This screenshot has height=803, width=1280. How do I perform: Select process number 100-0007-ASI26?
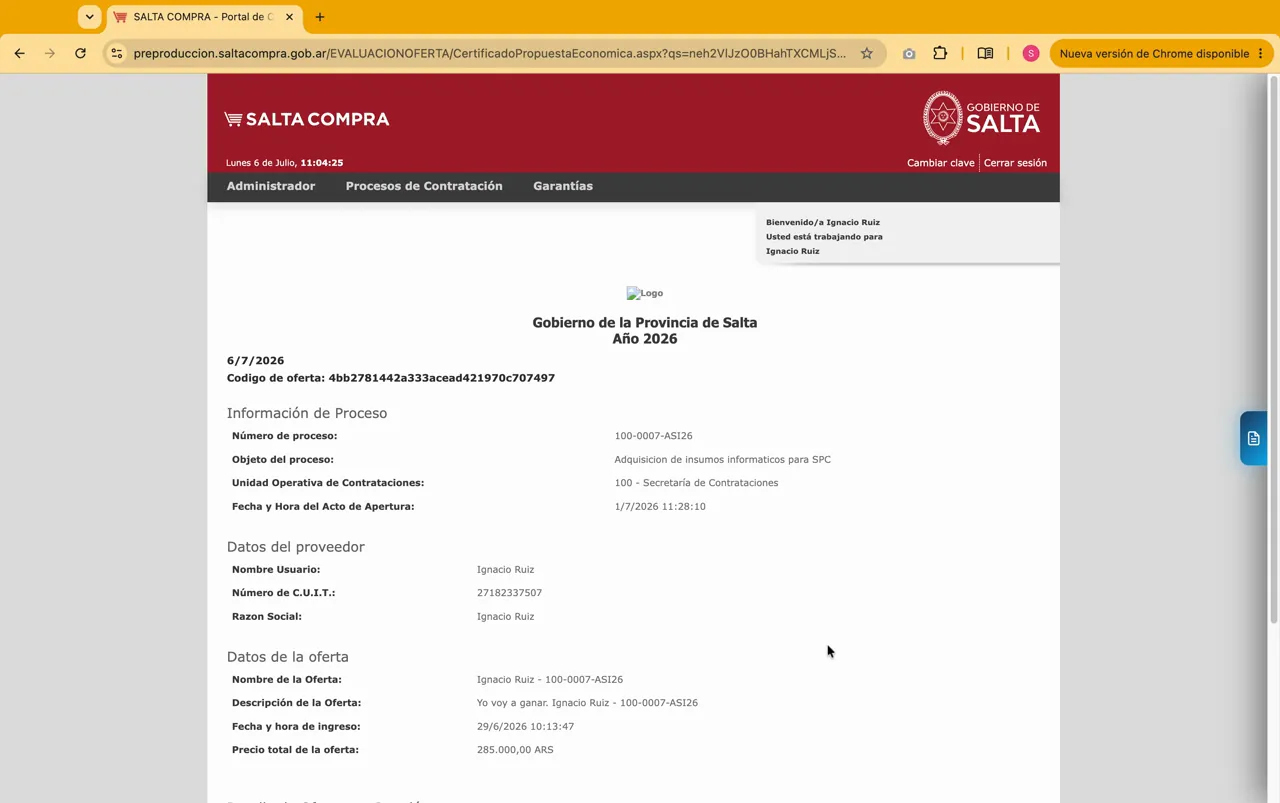[x=653, y=436]
